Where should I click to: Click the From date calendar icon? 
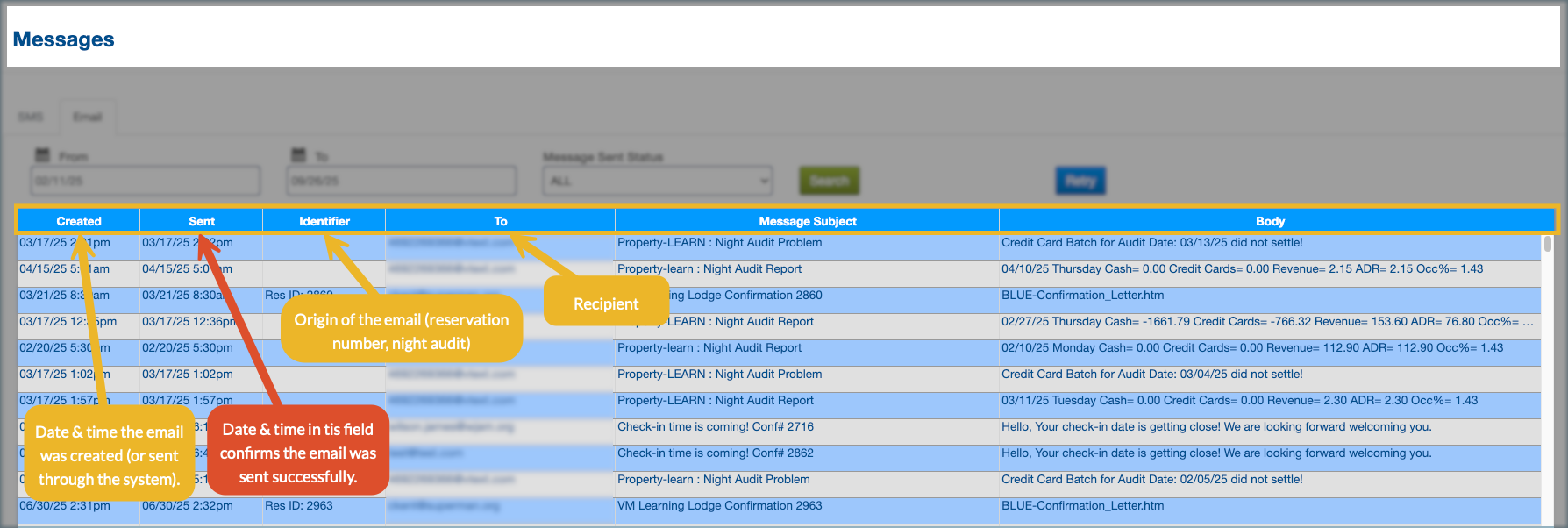[42, 155]
